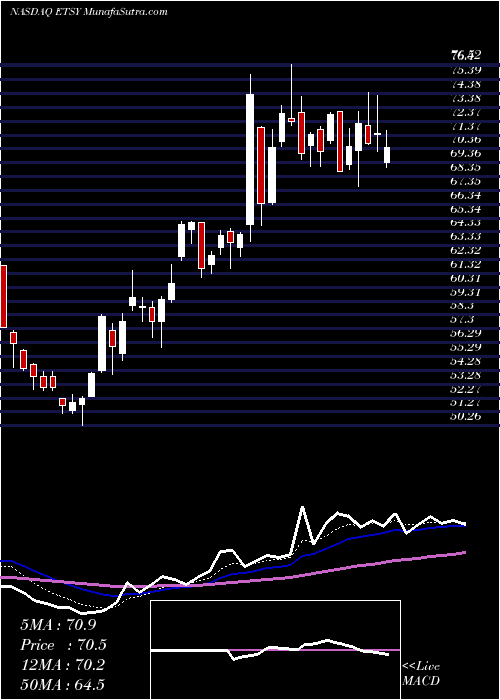Click the 65.34 price axis label

466,208
